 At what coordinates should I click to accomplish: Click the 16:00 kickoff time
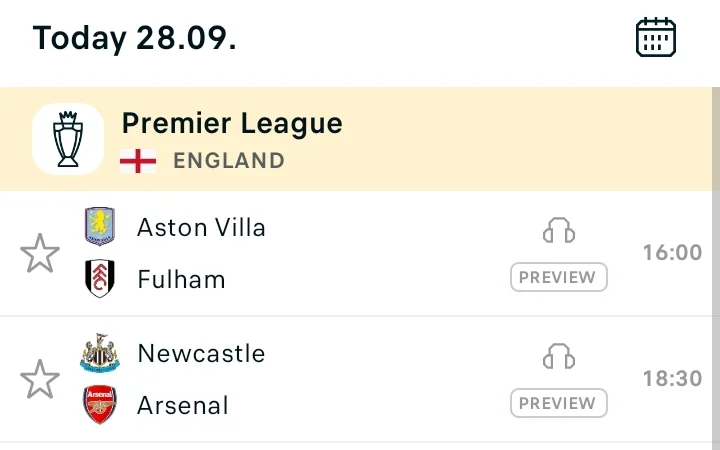672,253
